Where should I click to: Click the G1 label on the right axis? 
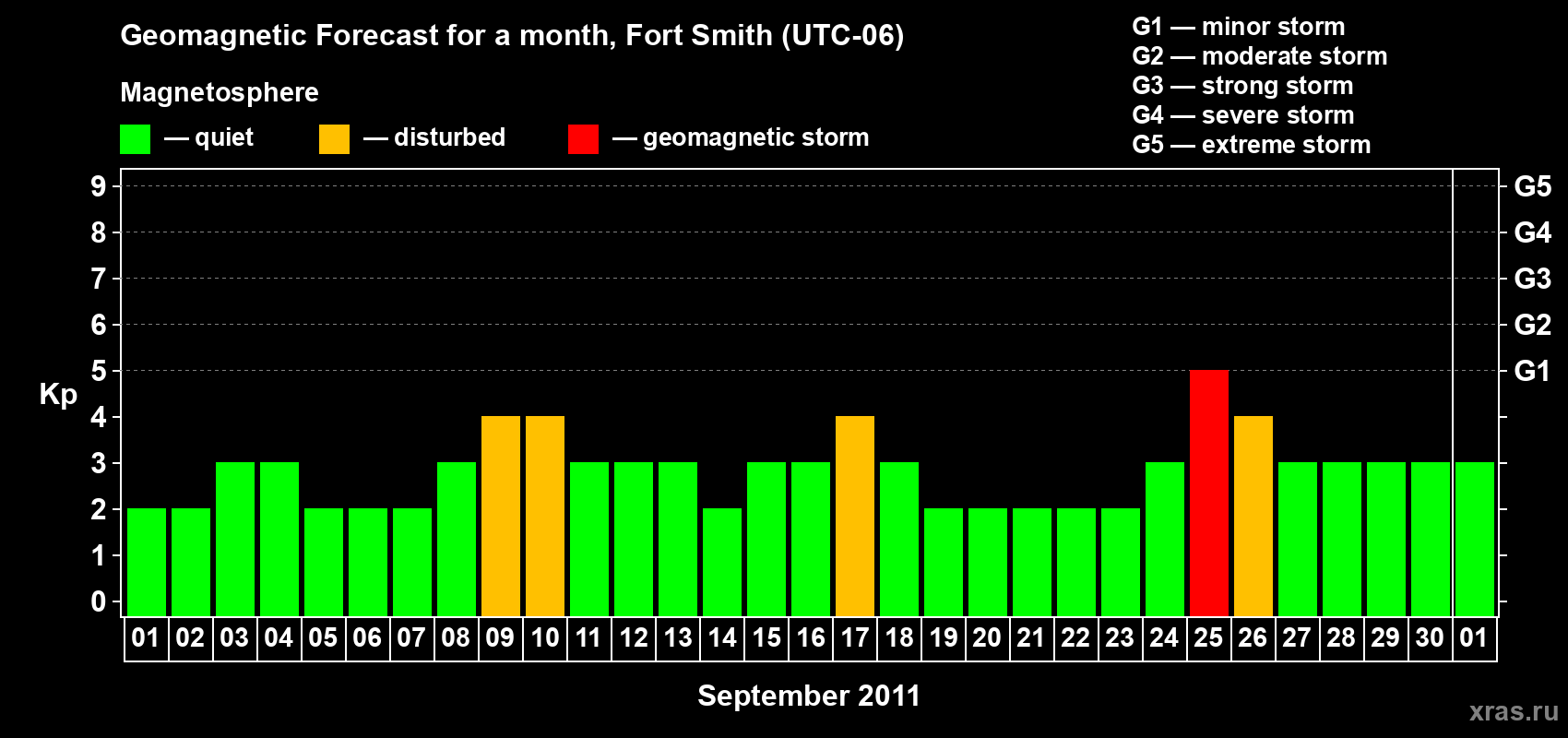[1532, 371]
